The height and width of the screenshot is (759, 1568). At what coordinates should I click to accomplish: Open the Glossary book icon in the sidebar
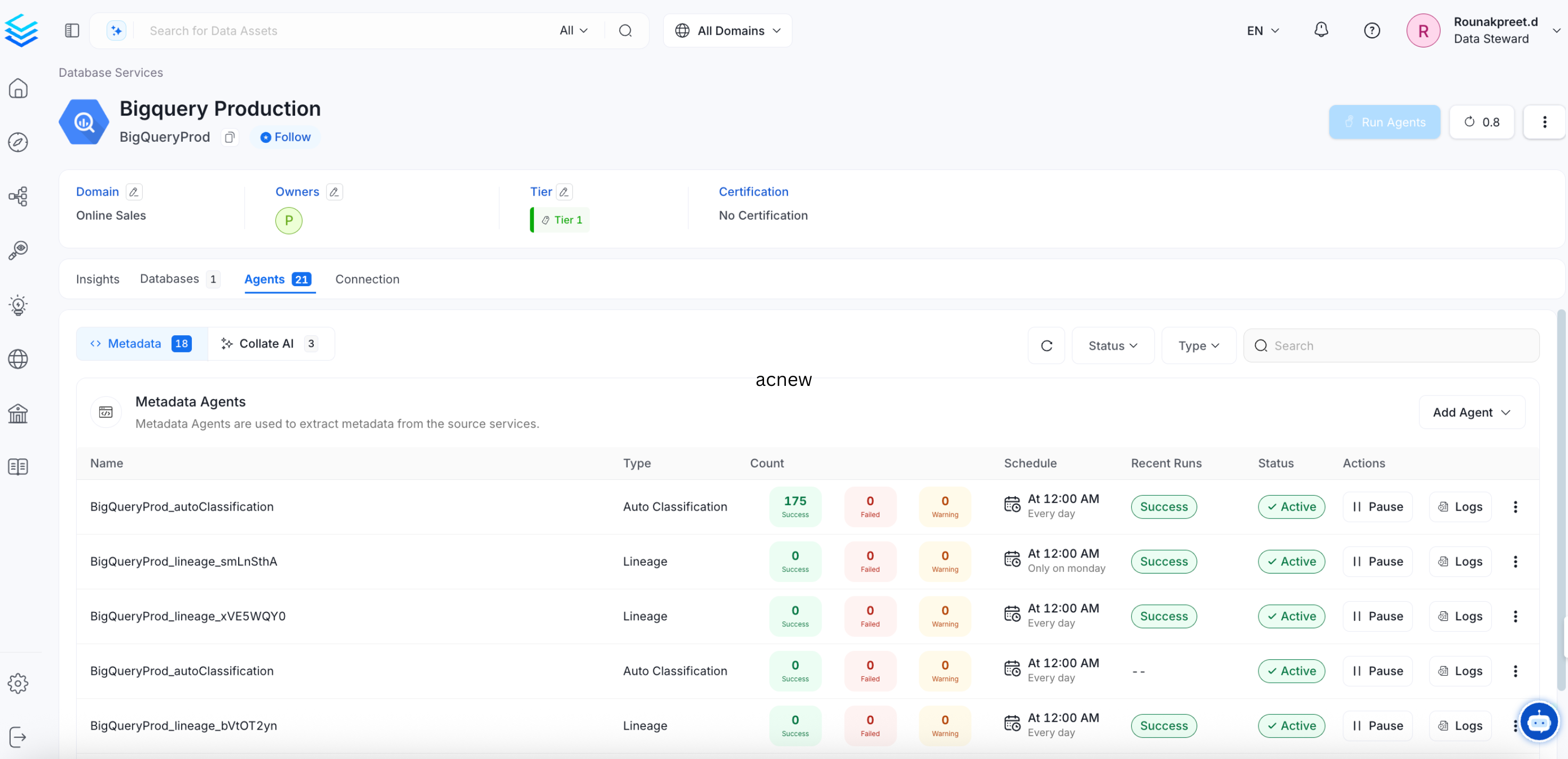(x=18, y=466)
